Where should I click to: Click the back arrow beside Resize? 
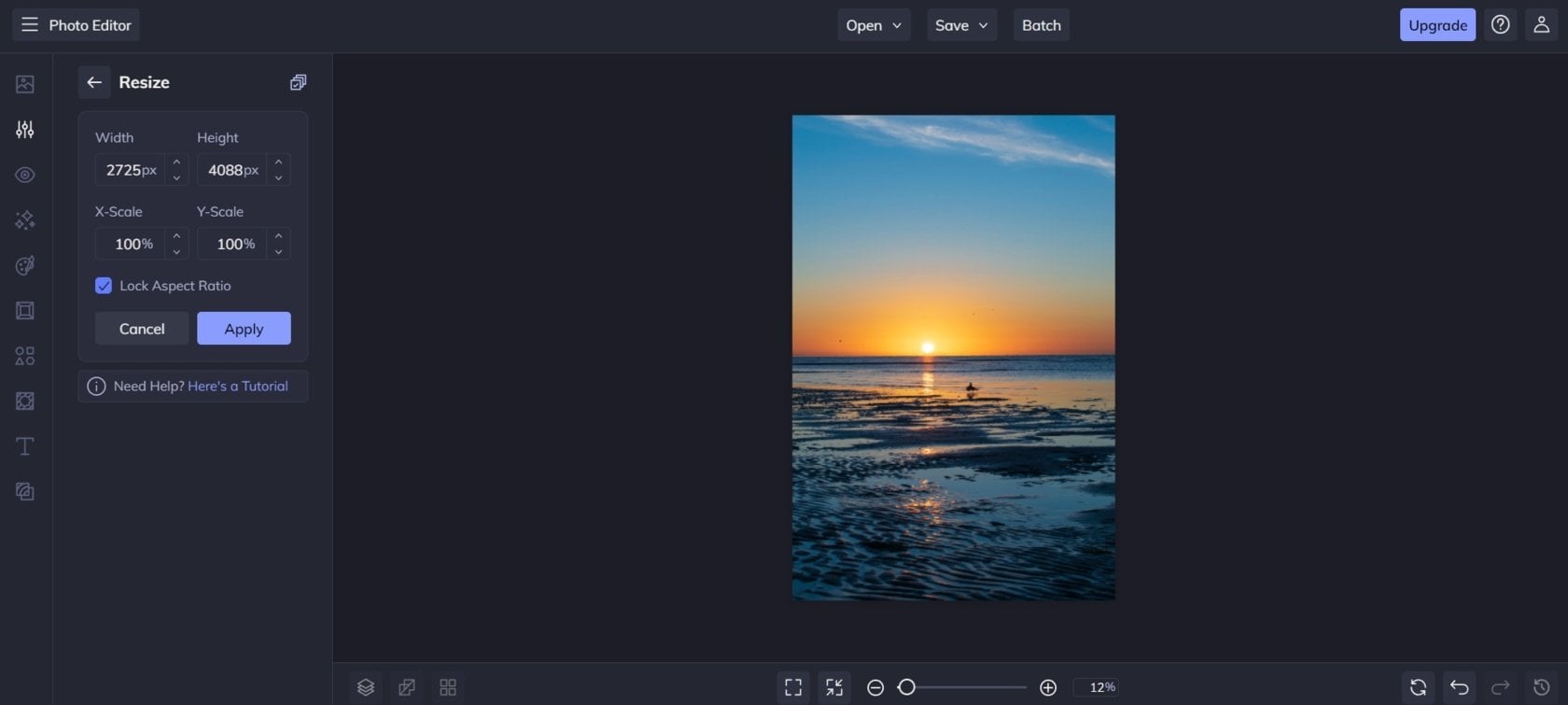(x=94, y=82)
